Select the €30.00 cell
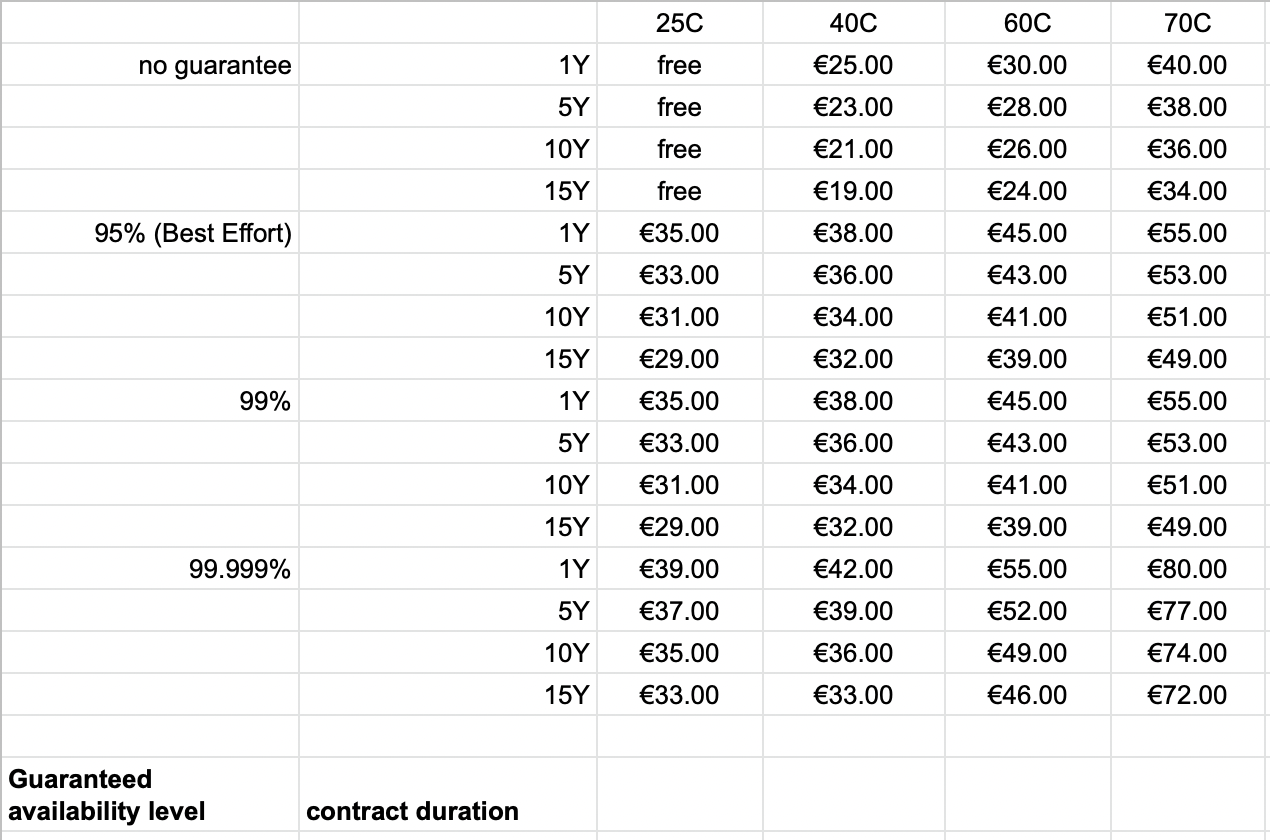Image resolution: width=1270 pixels, height=840 pixels. coord(1027,66)
